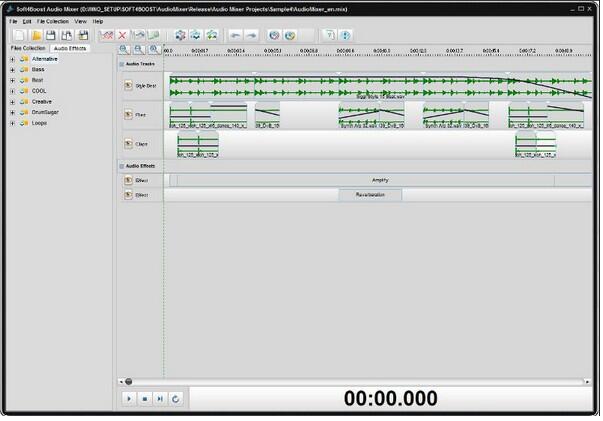Toggle loop playback with the circular arrow button
603x421 pixels.
tap(175, 399)
